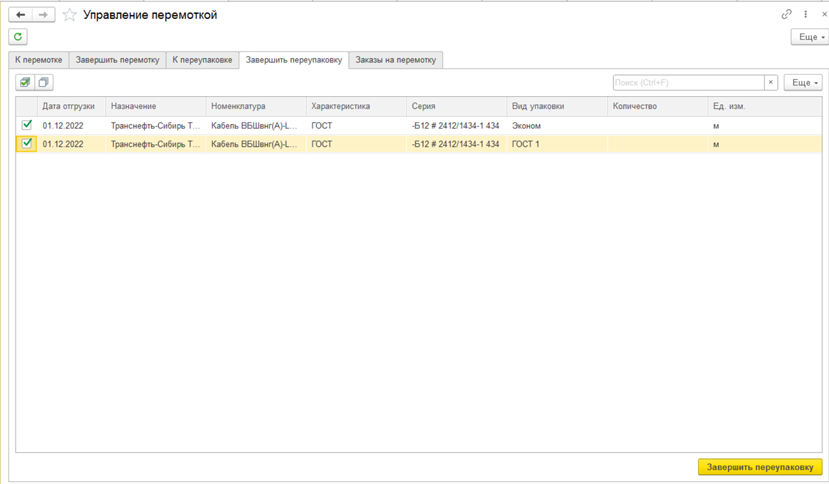This screenshot has height=484, width=829.
Task: Add page to favorites with star icon
Action: click(x=69, y=15)
